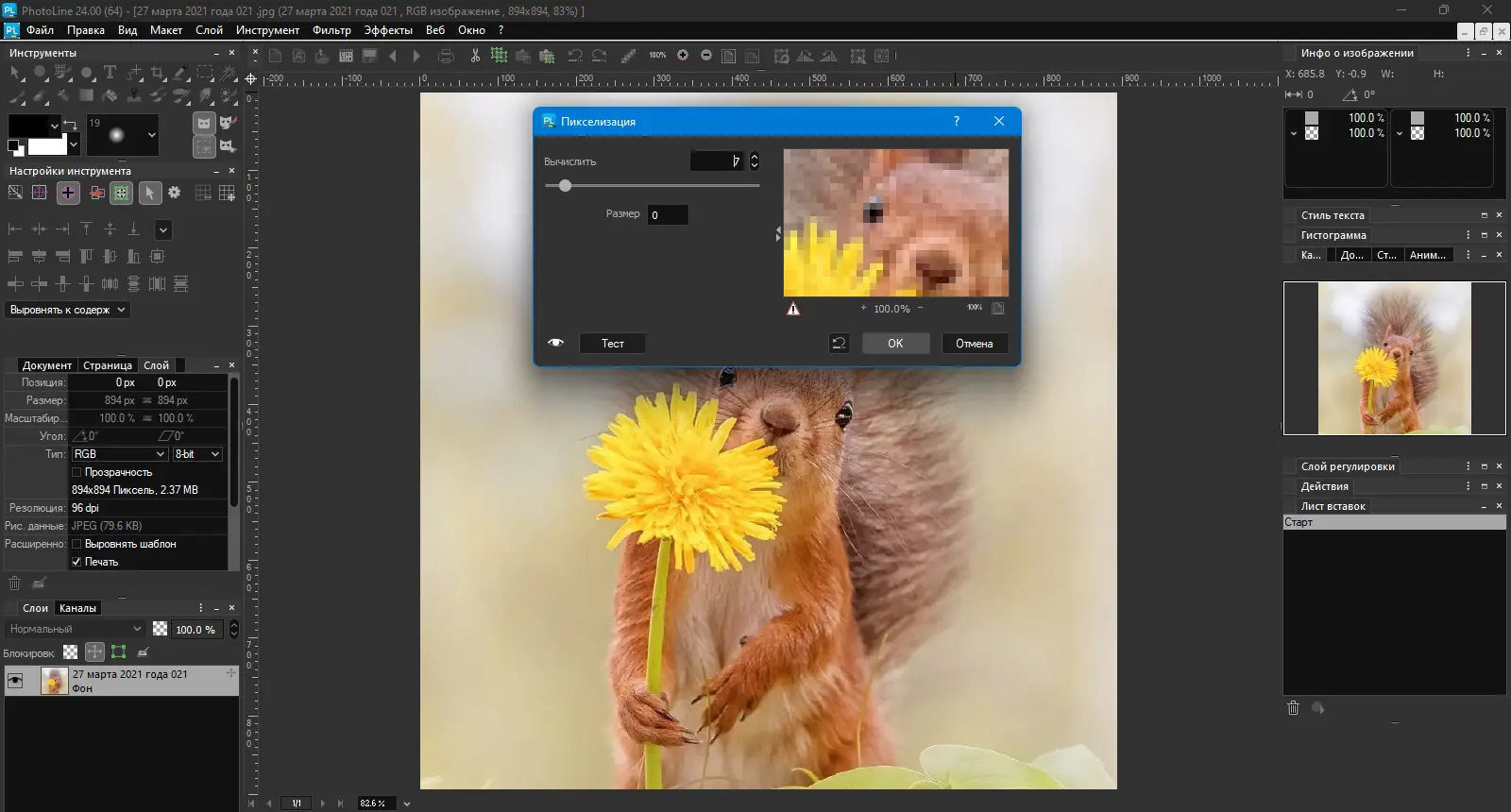Open the Нормальный blend mode dropdown
The image size is (1511, 812).
pyautogui.click(x=76, y=629)
